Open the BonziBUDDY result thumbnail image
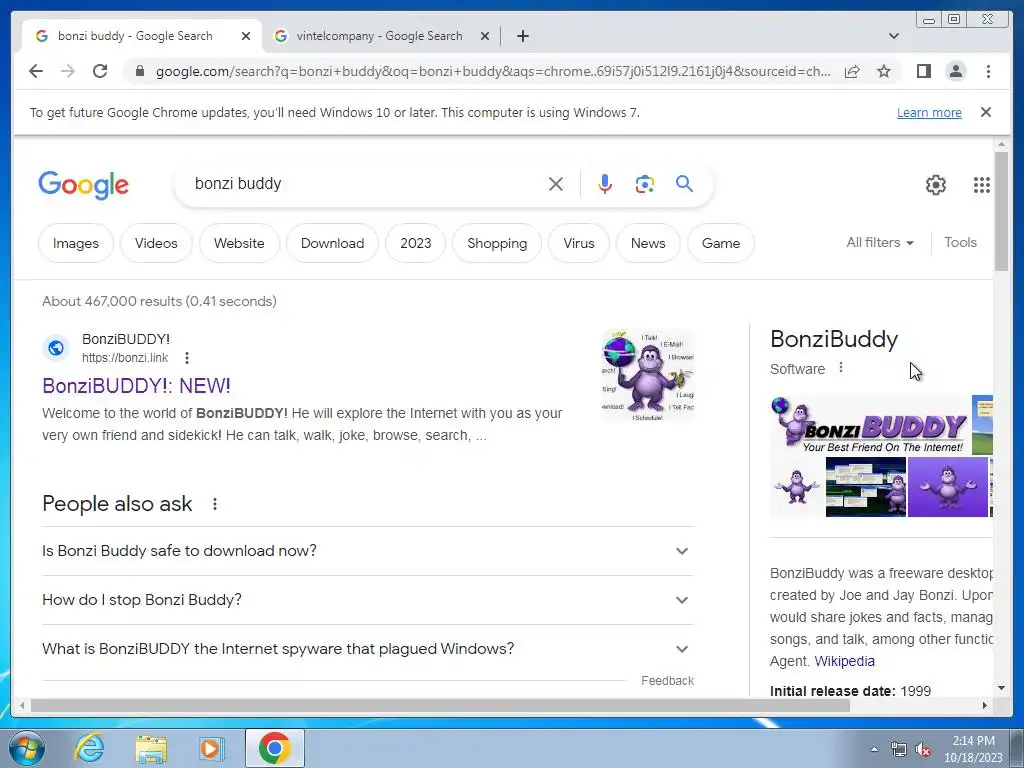1024x768 pixels. pos(648,376)
